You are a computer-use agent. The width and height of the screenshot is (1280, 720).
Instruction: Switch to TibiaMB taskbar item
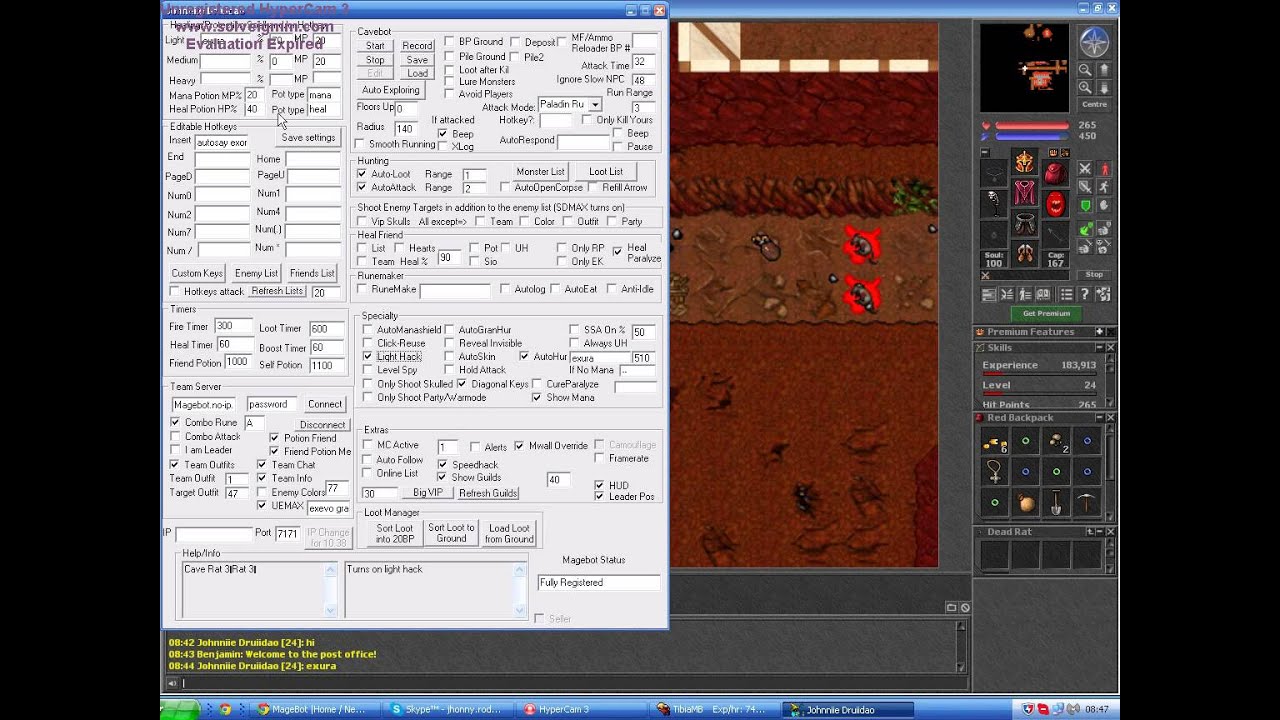[x=712, y=709]
